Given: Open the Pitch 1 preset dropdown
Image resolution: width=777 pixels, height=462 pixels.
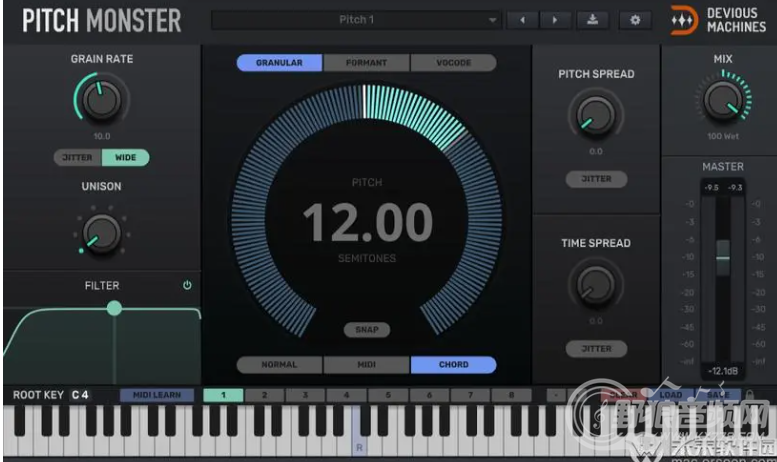Looking at the screenshot, I should (356, 20).
